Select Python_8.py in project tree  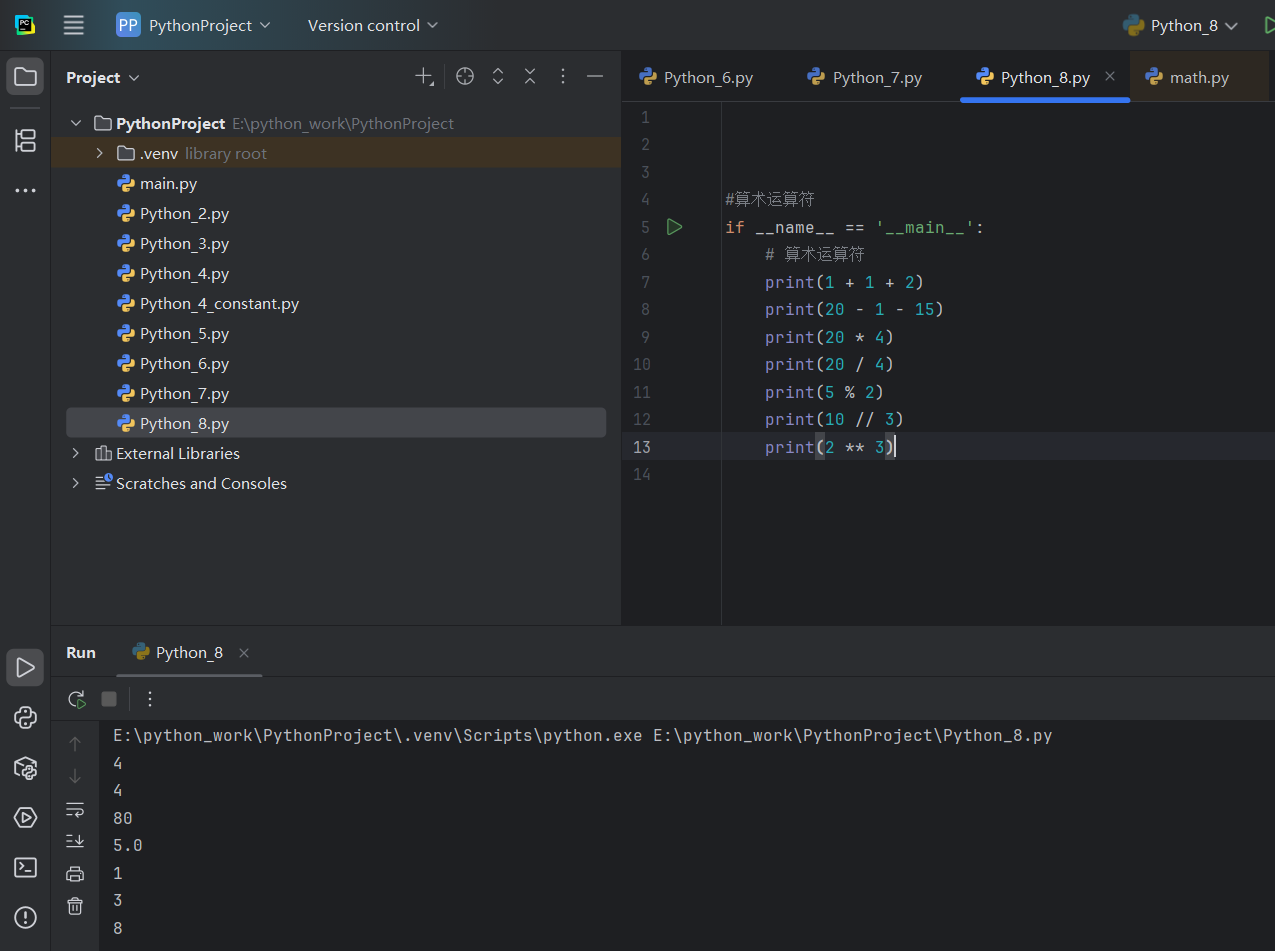[x=336, y=423]
